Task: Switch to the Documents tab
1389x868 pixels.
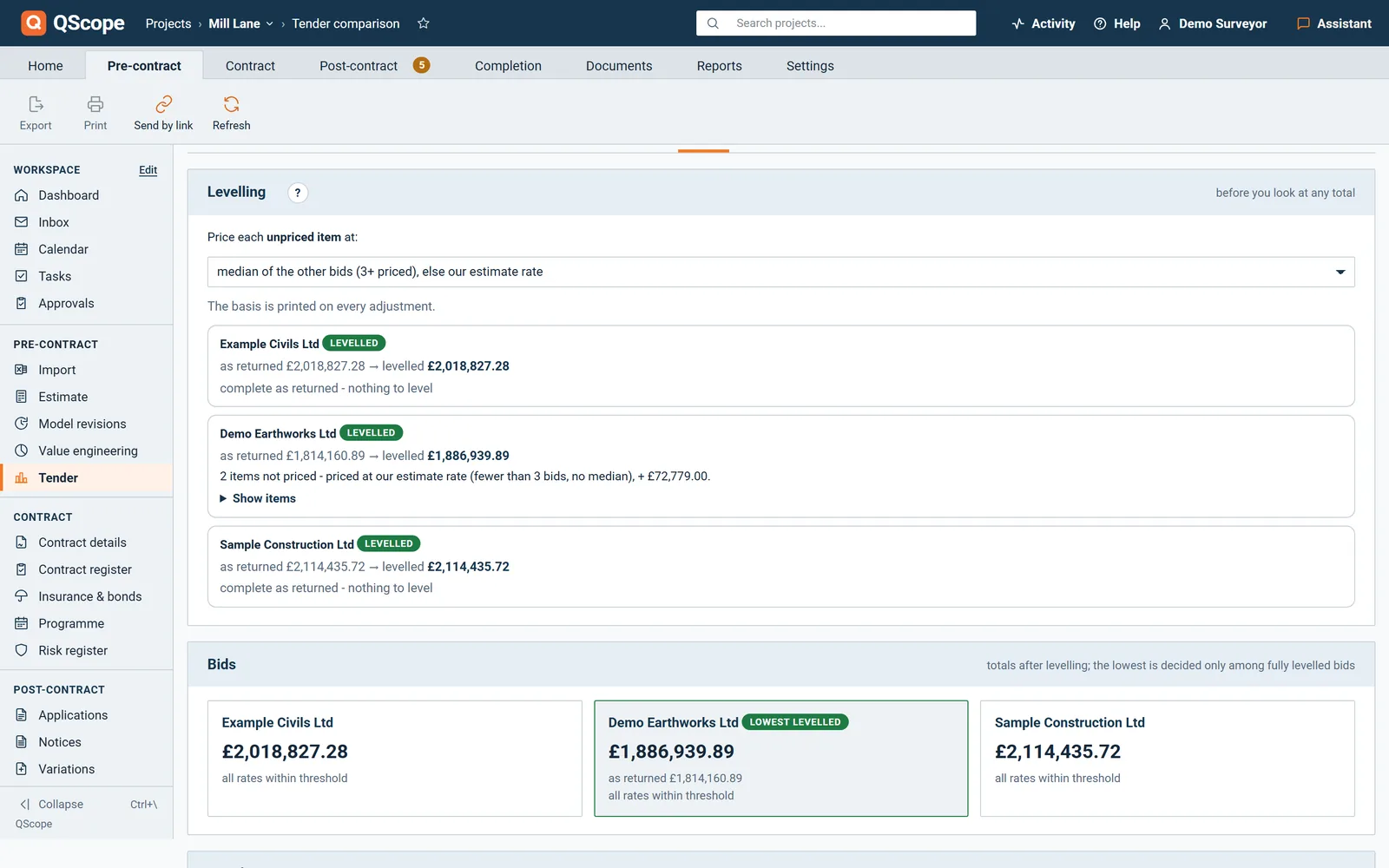Action: (x=619, y=66)
